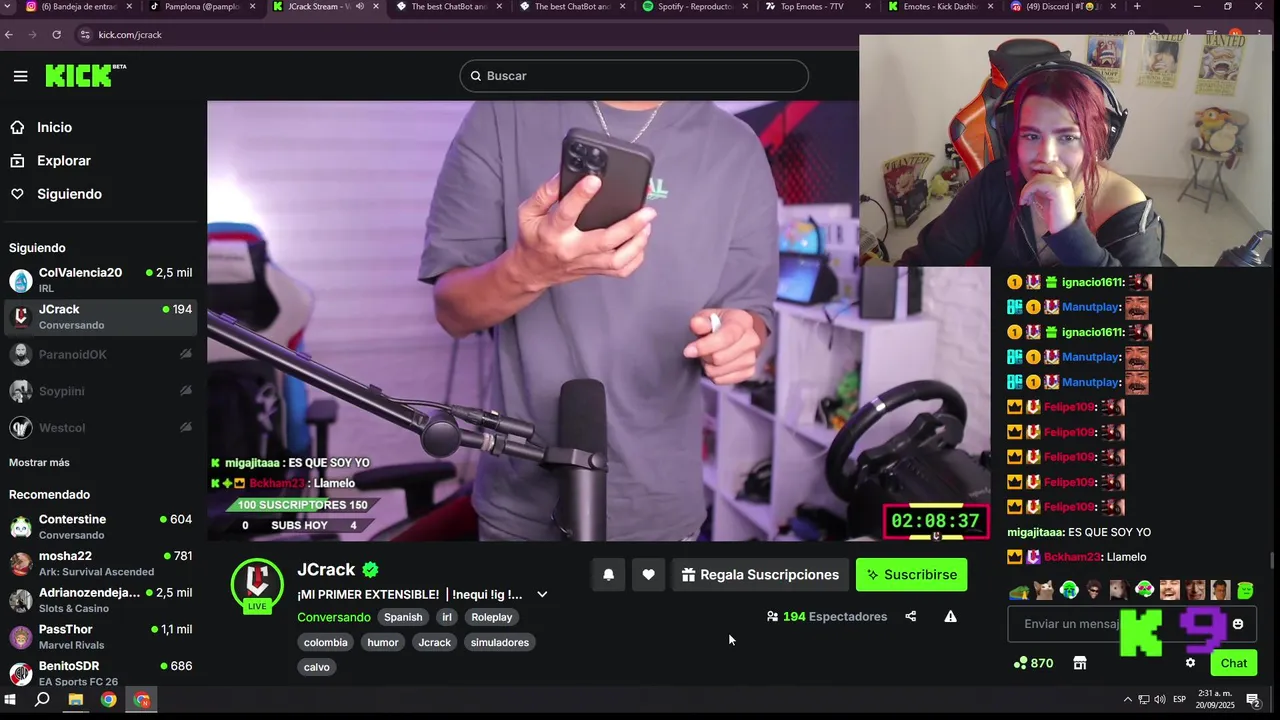Reload the kick.com page
The width and height of the screenshot is (1280, 720).
[x=56, y=34]
